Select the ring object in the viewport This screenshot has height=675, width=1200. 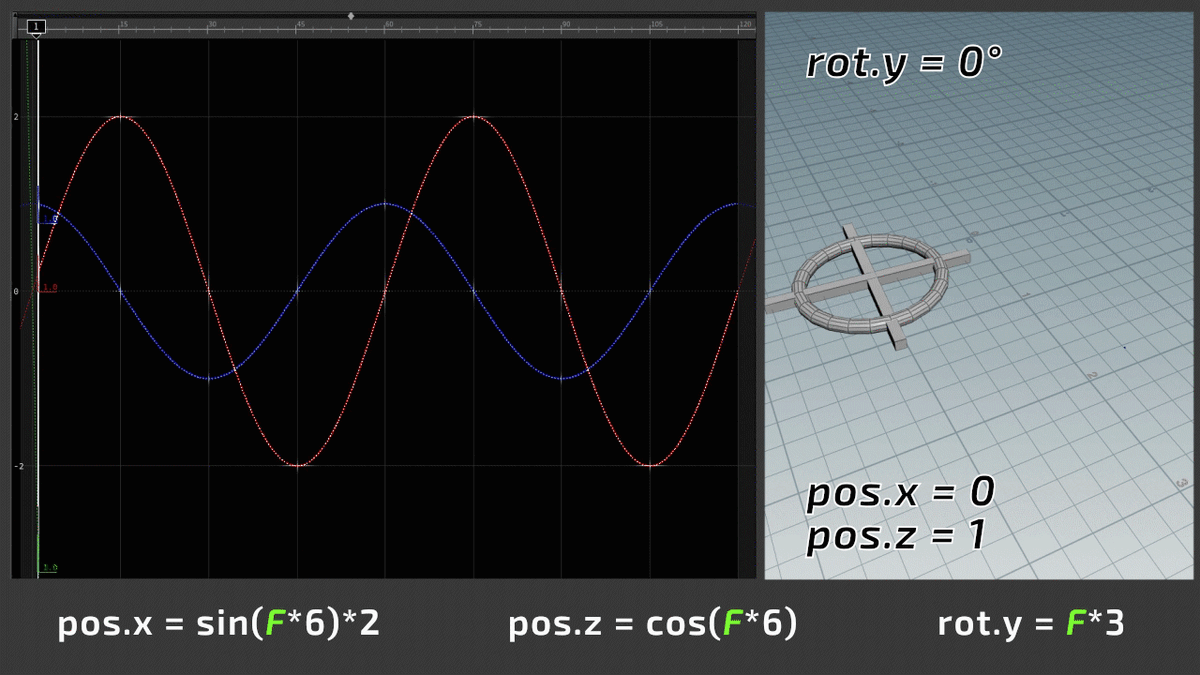(868, 283)
